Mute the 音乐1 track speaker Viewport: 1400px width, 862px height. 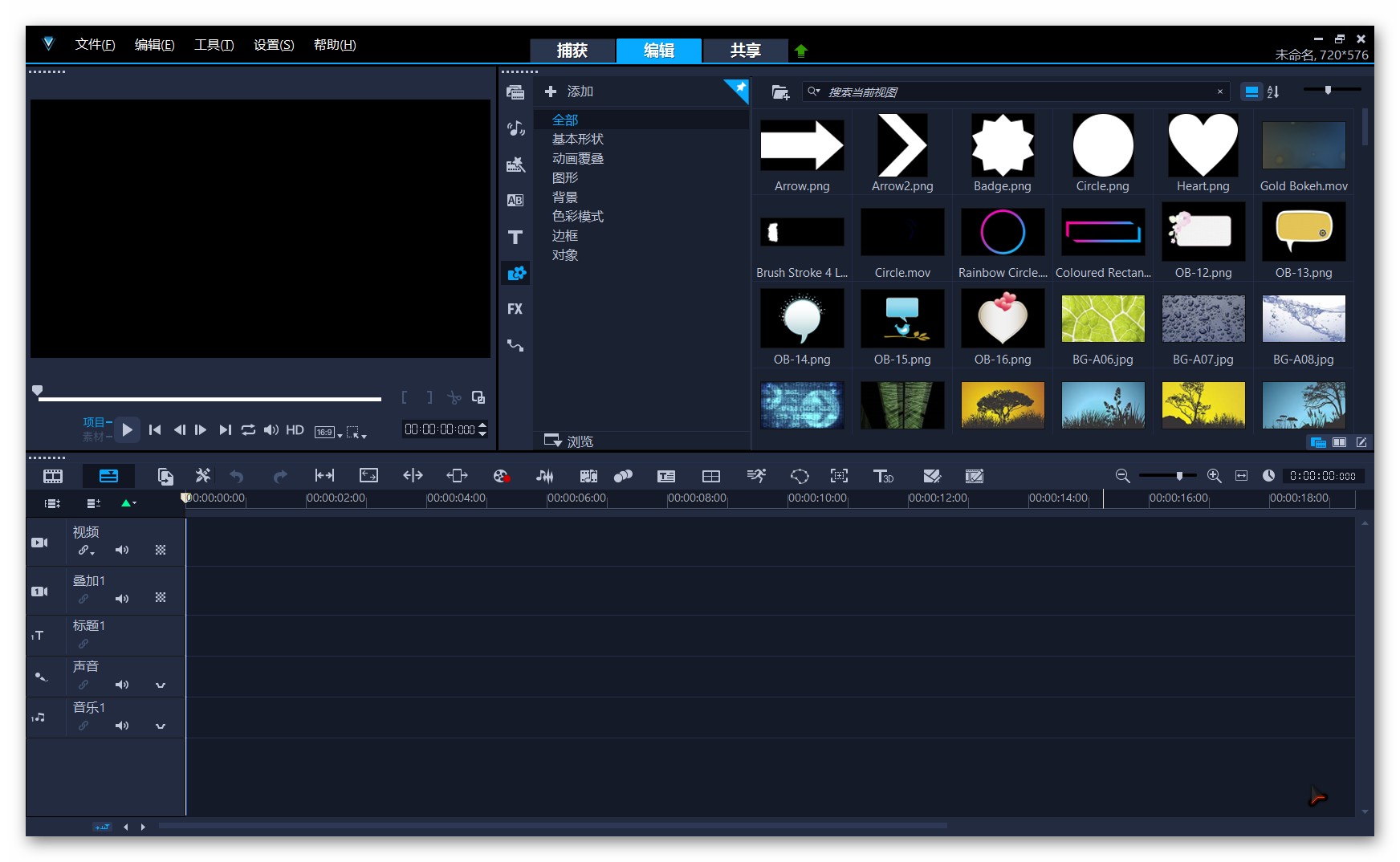[x=122, y=726]
